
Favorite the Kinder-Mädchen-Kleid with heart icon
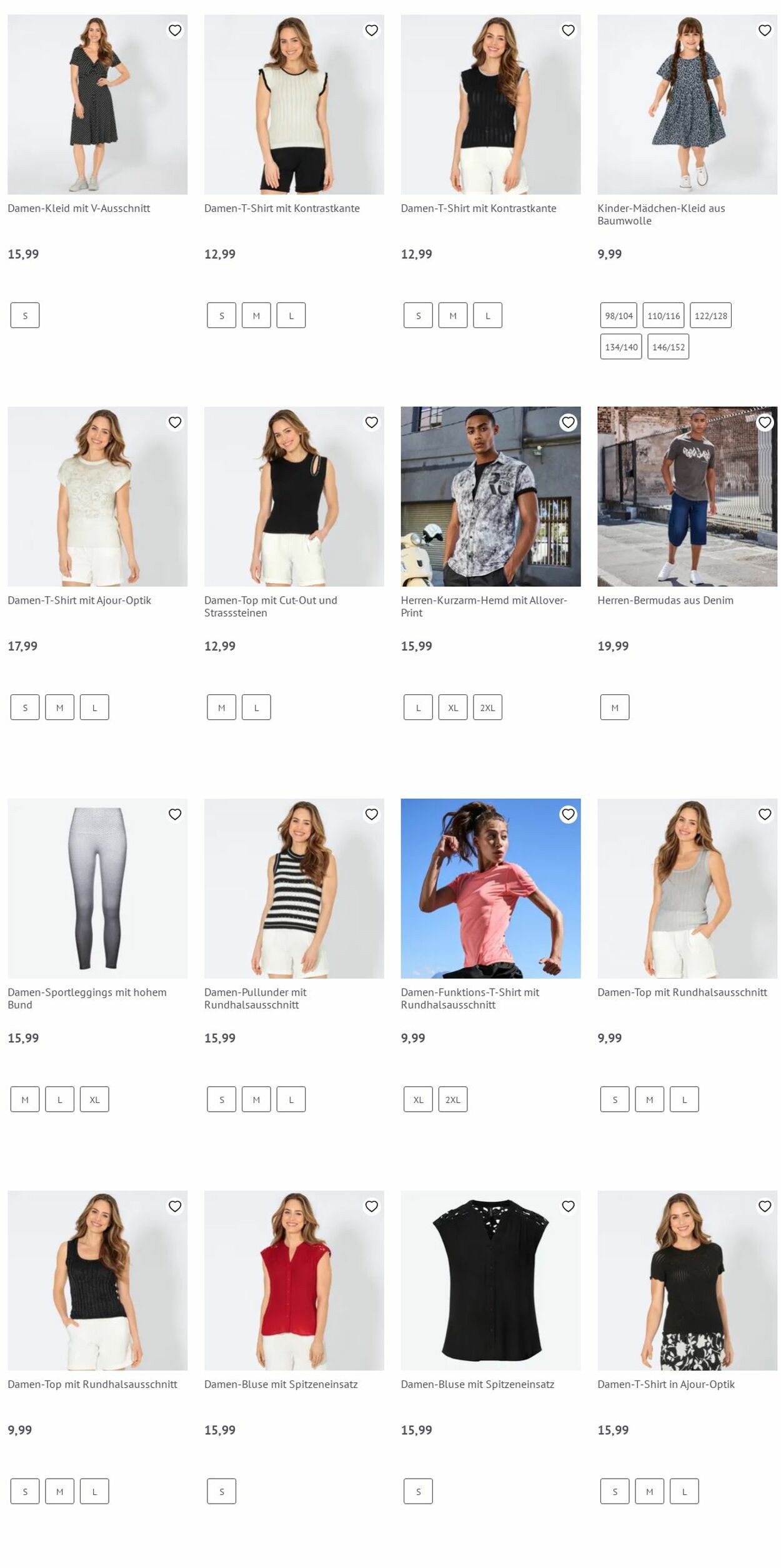[765, 30]
